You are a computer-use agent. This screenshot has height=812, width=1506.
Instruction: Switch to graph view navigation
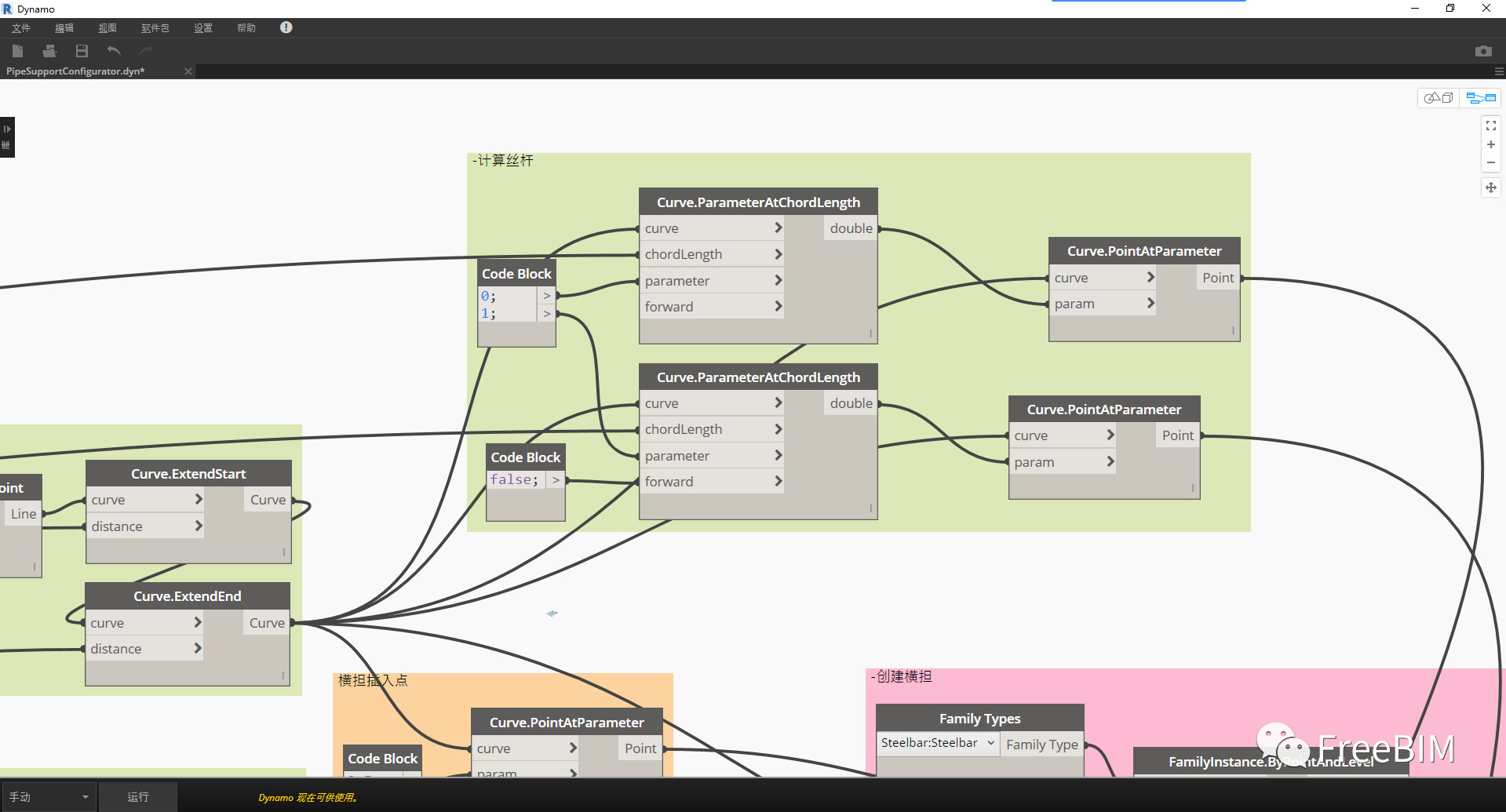1481,98
